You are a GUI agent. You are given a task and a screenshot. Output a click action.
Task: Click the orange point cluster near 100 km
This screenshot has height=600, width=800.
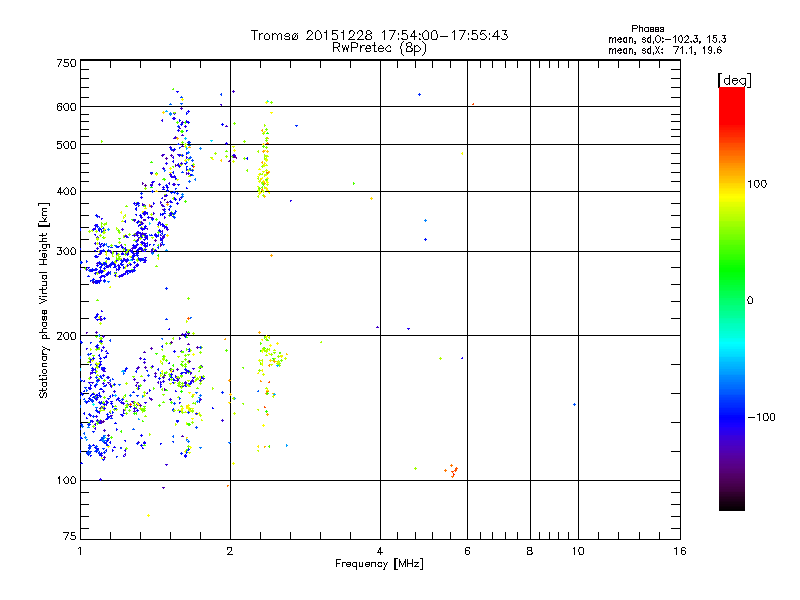coord(453,470)
